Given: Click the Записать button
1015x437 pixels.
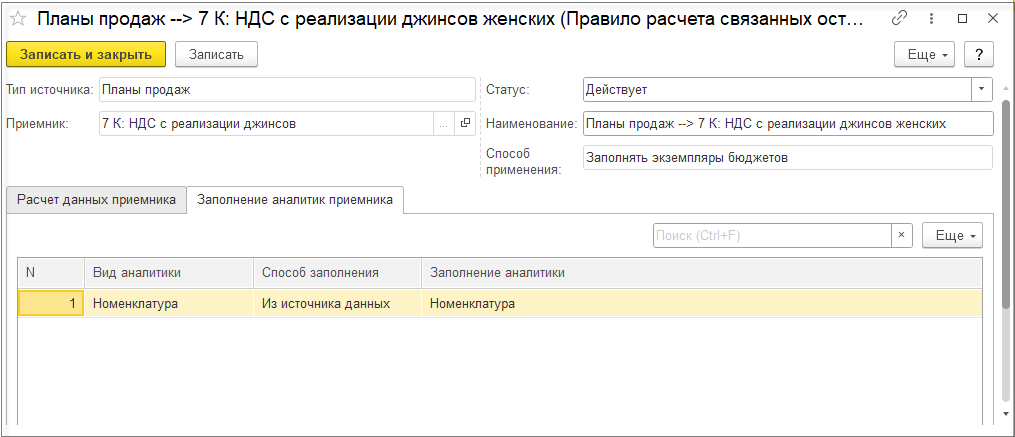Looking at the screenshot, I should tap(216, 54).
